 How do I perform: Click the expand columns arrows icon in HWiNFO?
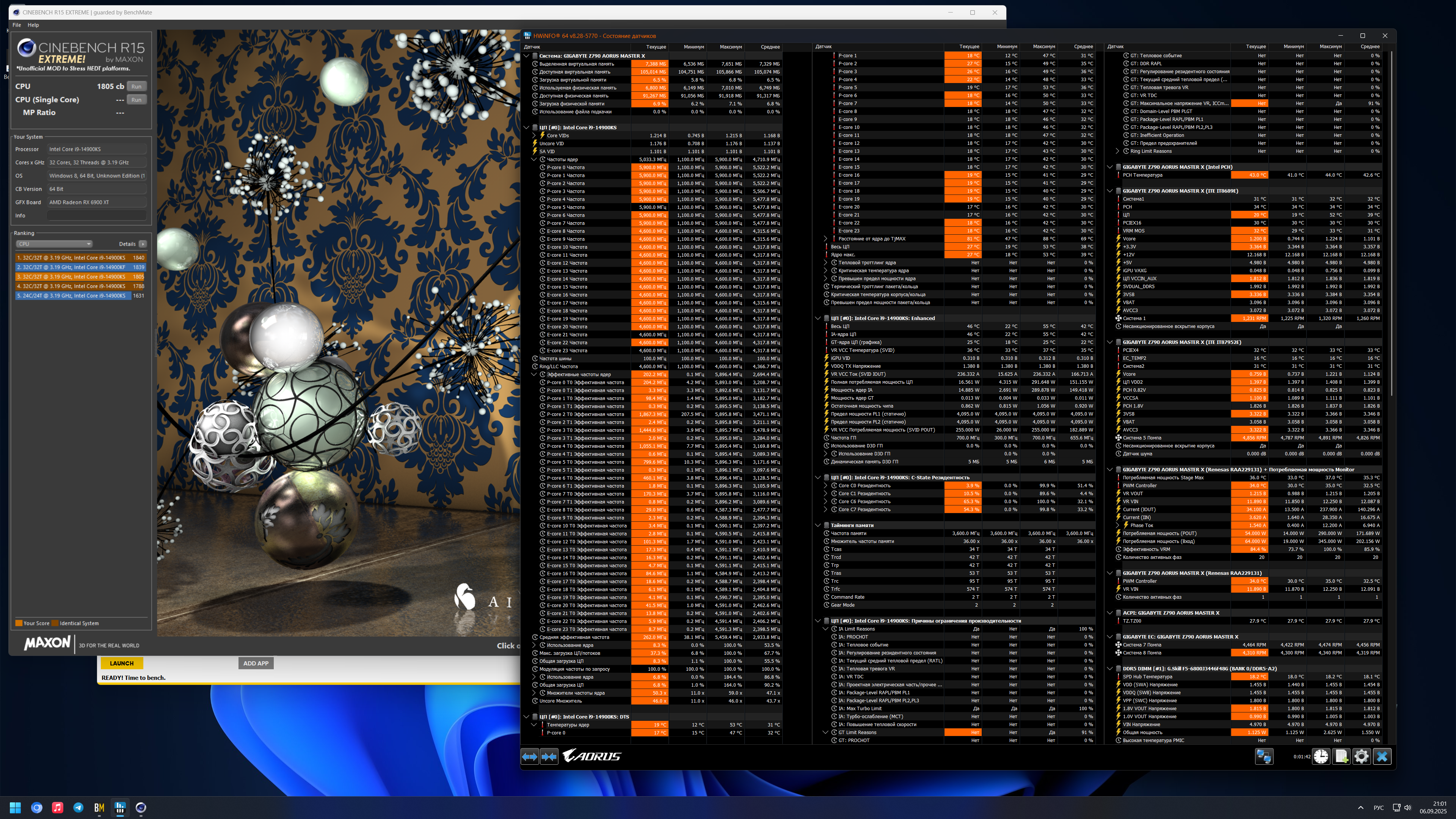click(x=530, y=756)
